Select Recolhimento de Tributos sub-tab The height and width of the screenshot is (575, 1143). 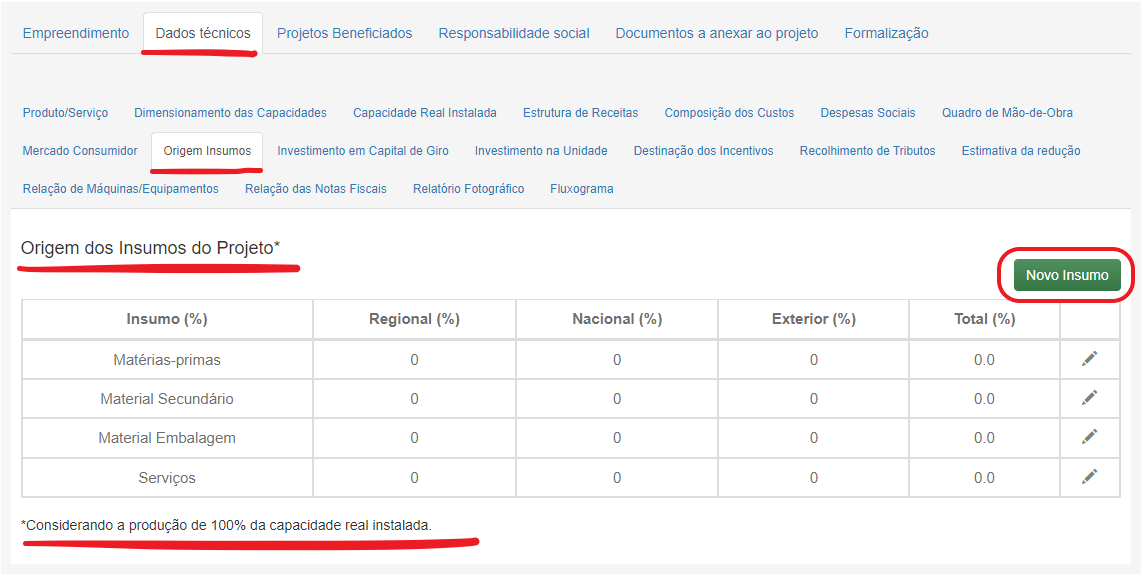tap(867, 151)
